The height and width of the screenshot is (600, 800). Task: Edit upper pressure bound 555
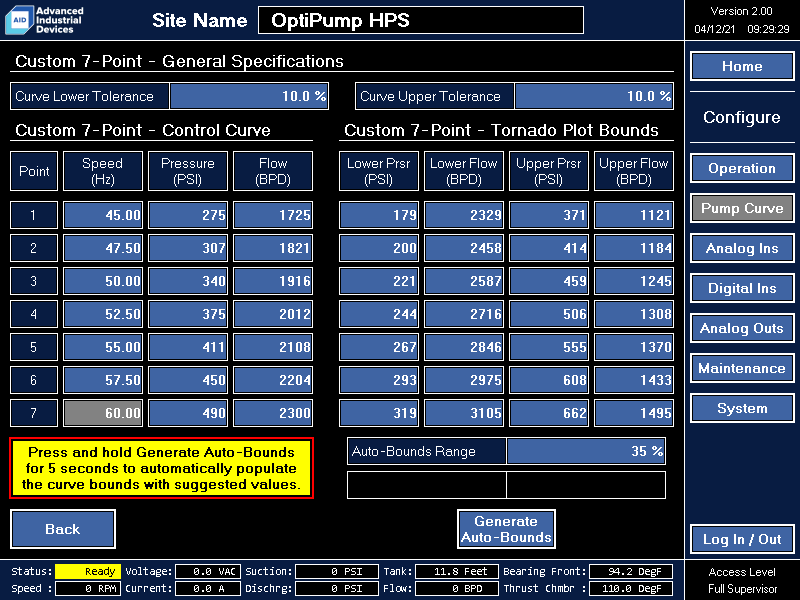[549, 347]
